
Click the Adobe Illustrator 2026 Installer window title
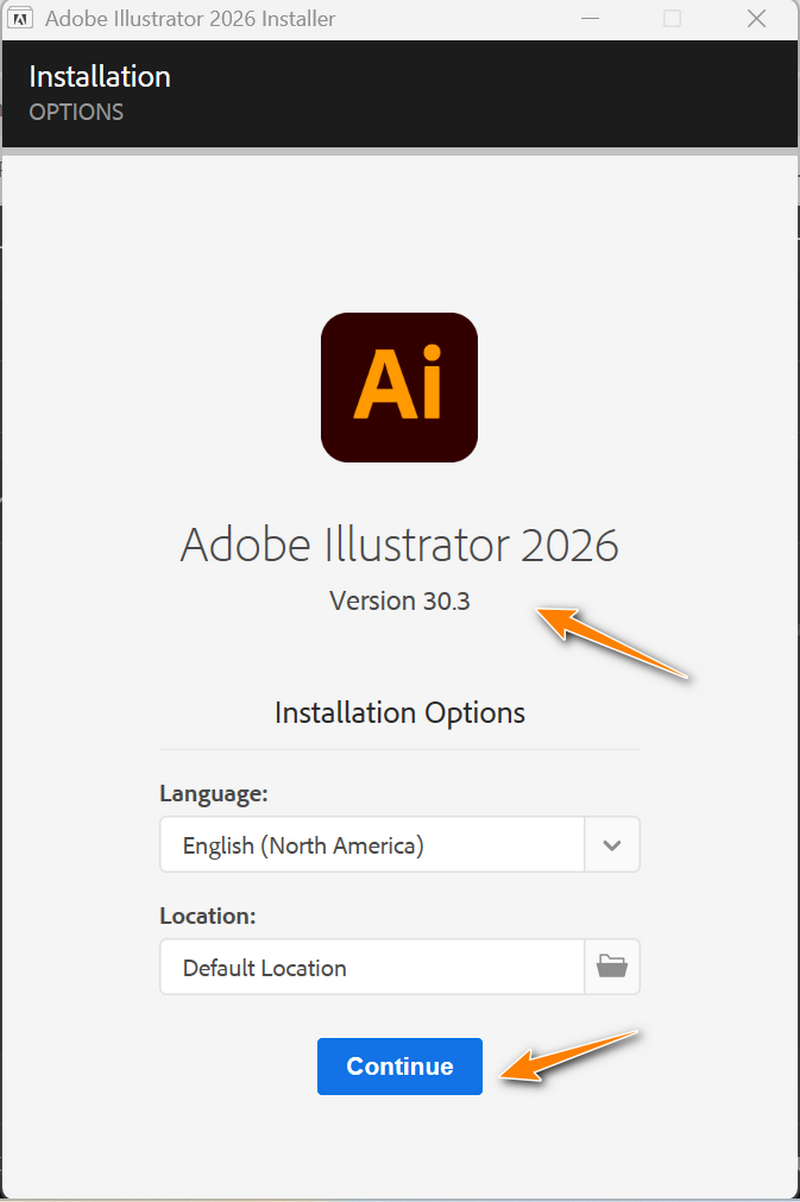pyautogui.click(x=190, y=18)
